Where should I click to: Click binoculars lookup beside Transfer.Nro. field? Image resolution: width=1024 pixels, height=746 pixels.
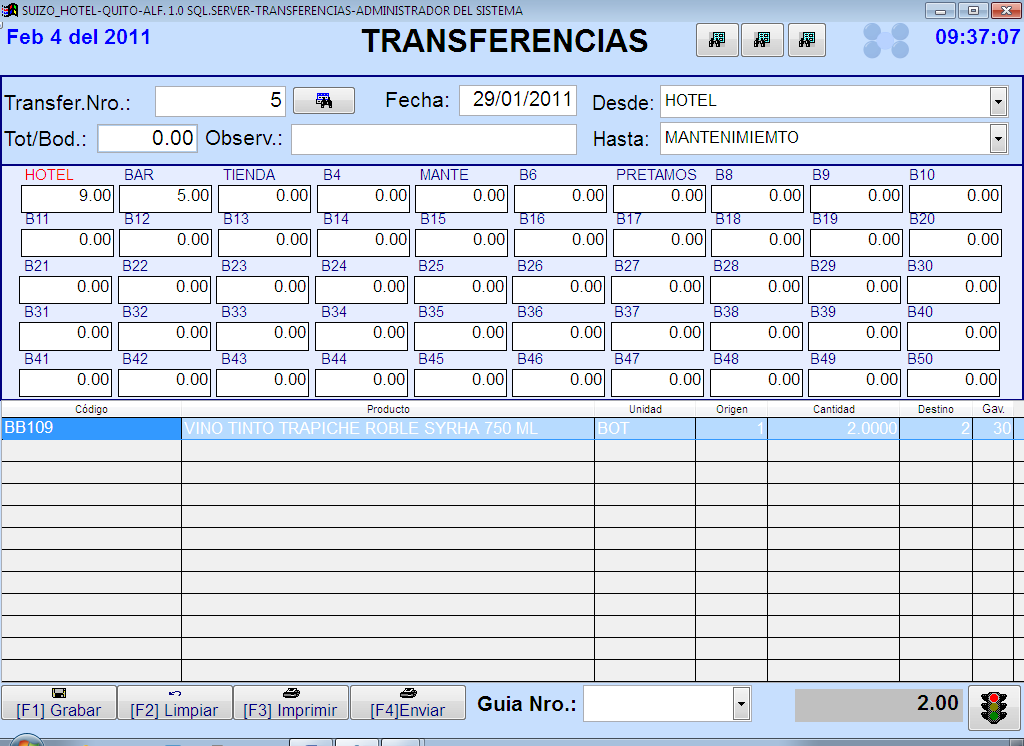[x=323, y=101]
